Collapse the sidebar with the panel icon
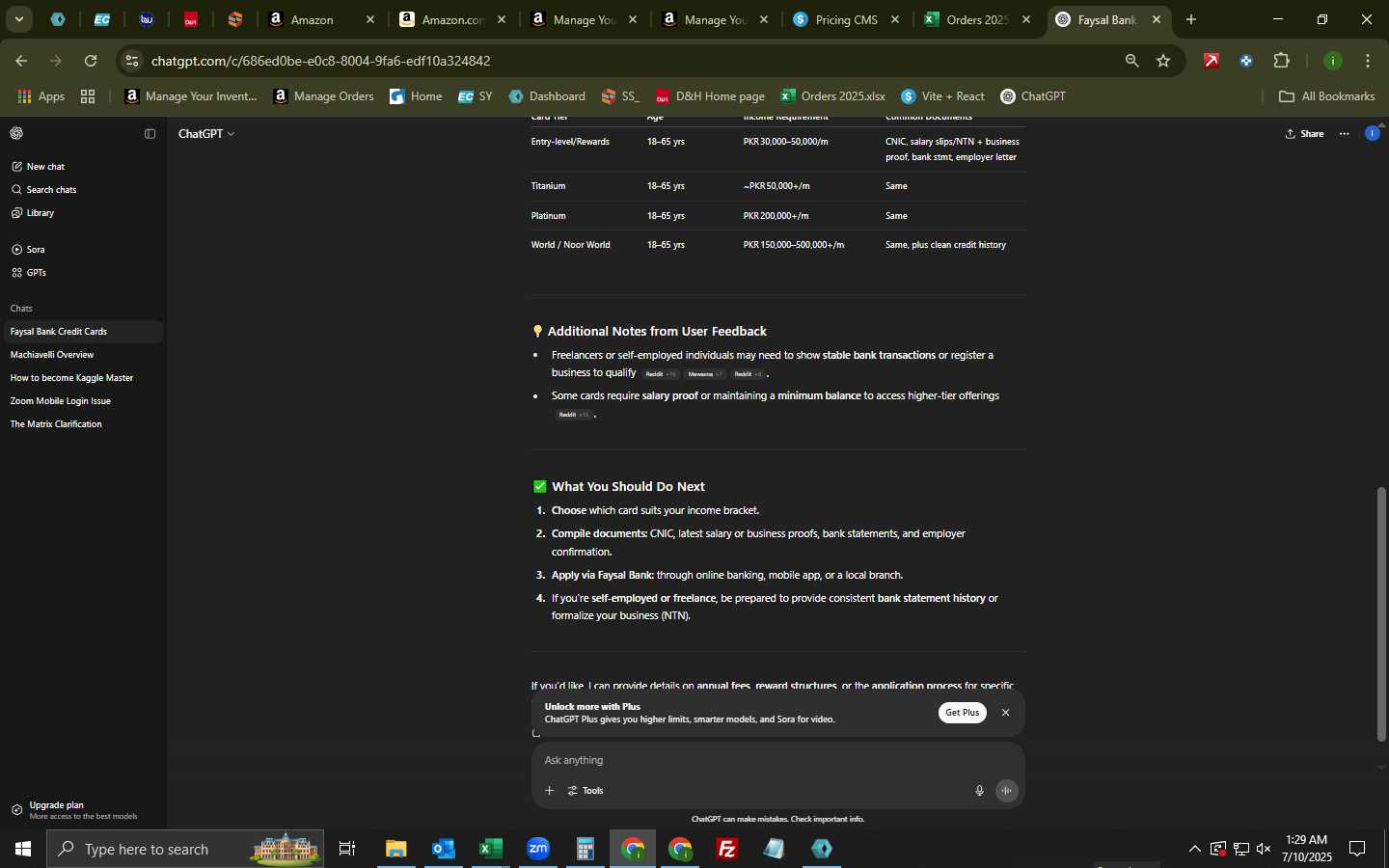This screenshot has width=1389, height=868. (x=150, y=134)
